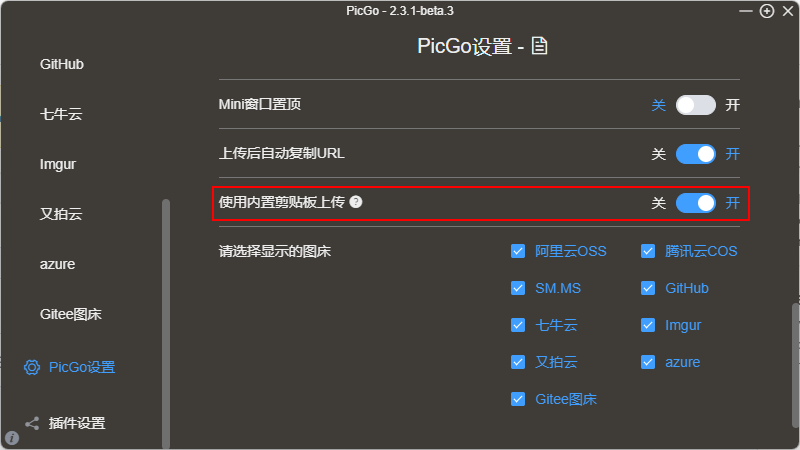Open GitHub in the sidebar
This screenshot has height=450, width=800.
pyautogui.click(x=62, y=64)
